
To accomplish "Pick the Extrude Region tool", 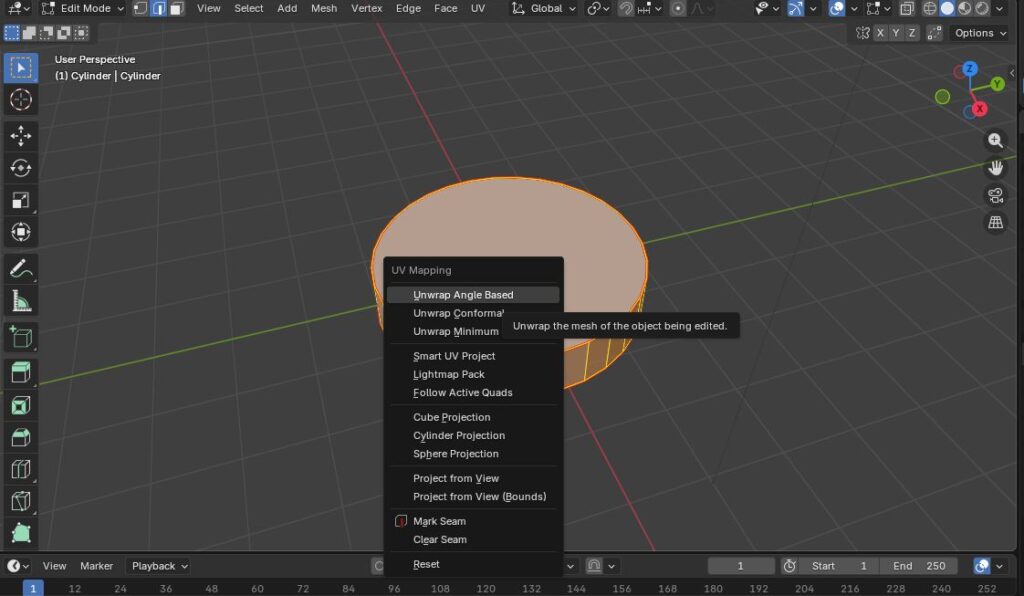I will 21,373.
